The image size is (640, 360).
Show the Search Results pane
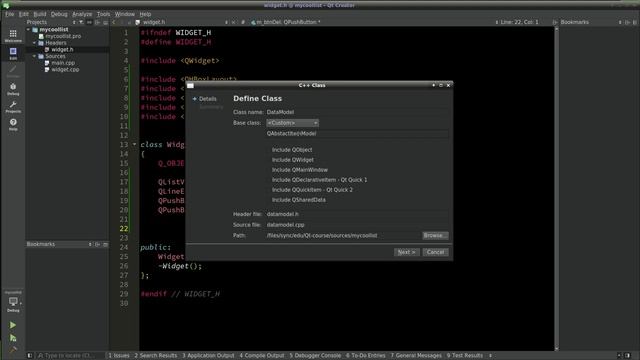[156, 356]
